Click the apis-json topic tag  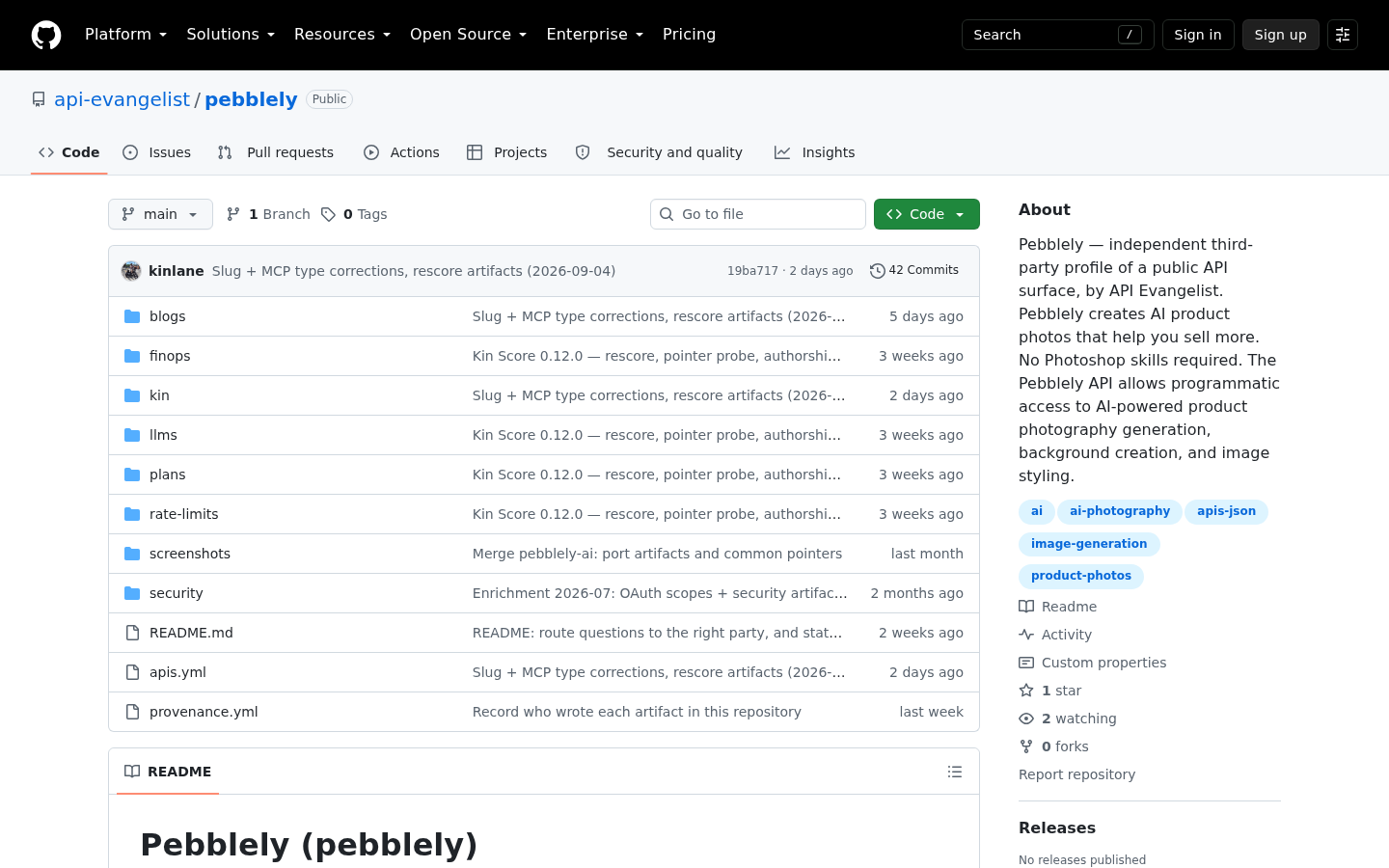tap(1226, 511)
